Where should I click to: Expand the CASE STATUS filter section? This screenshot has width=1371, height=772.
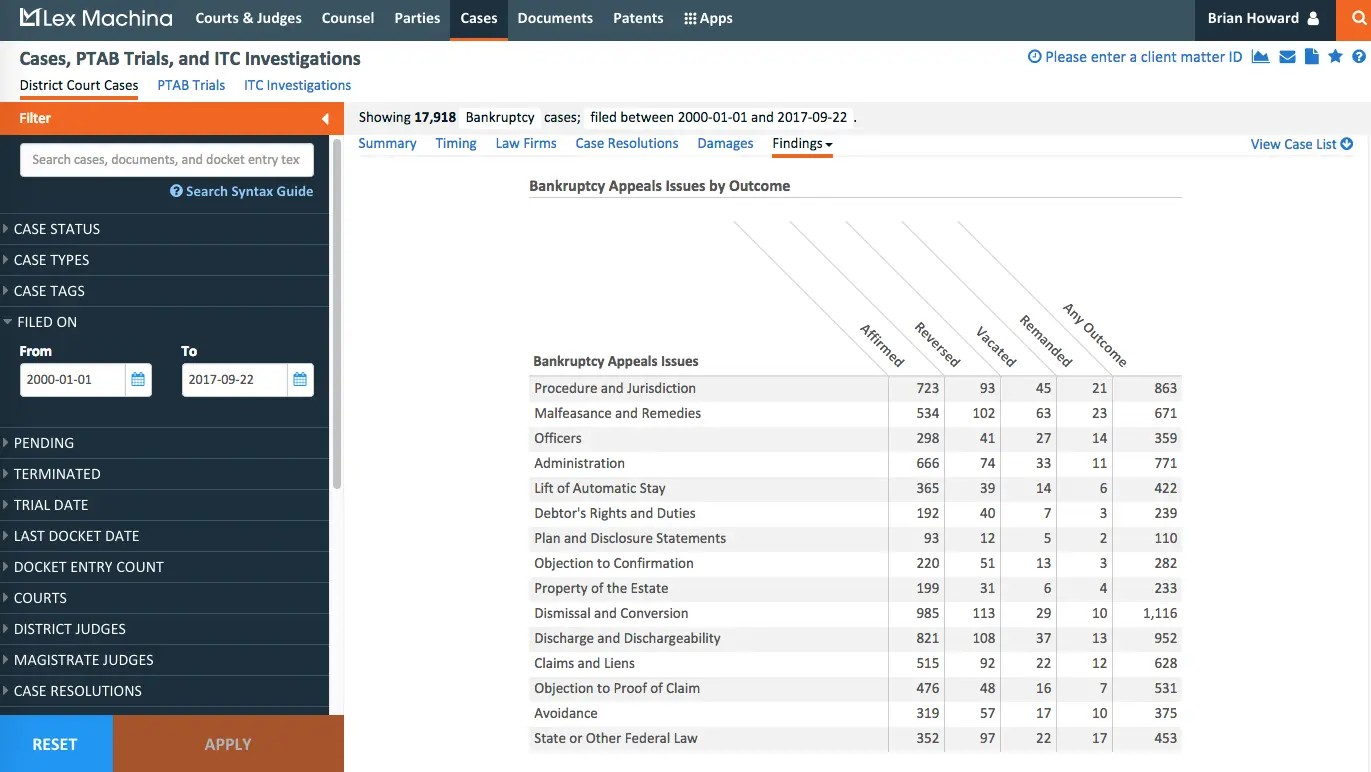(x=57, y=229)
